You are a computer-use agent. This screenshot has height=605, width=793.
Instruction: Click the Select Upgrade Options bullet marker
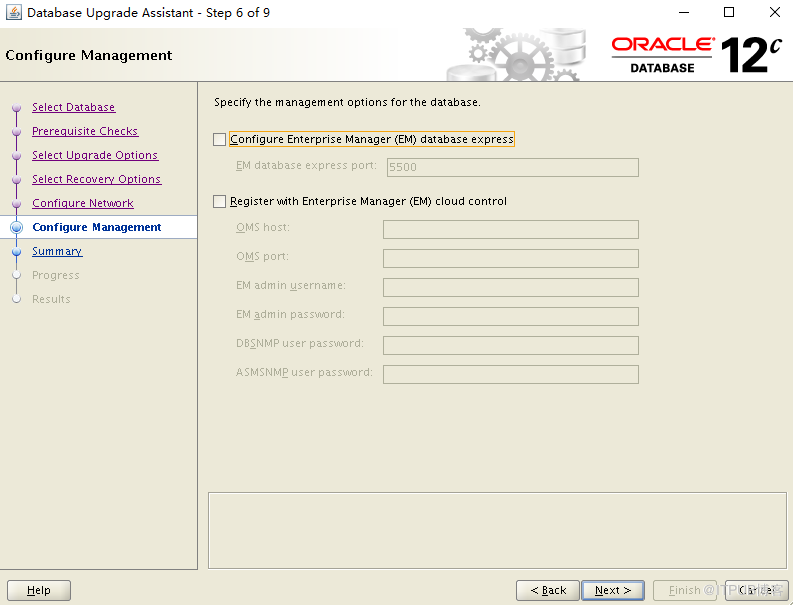tap(17, 156)
